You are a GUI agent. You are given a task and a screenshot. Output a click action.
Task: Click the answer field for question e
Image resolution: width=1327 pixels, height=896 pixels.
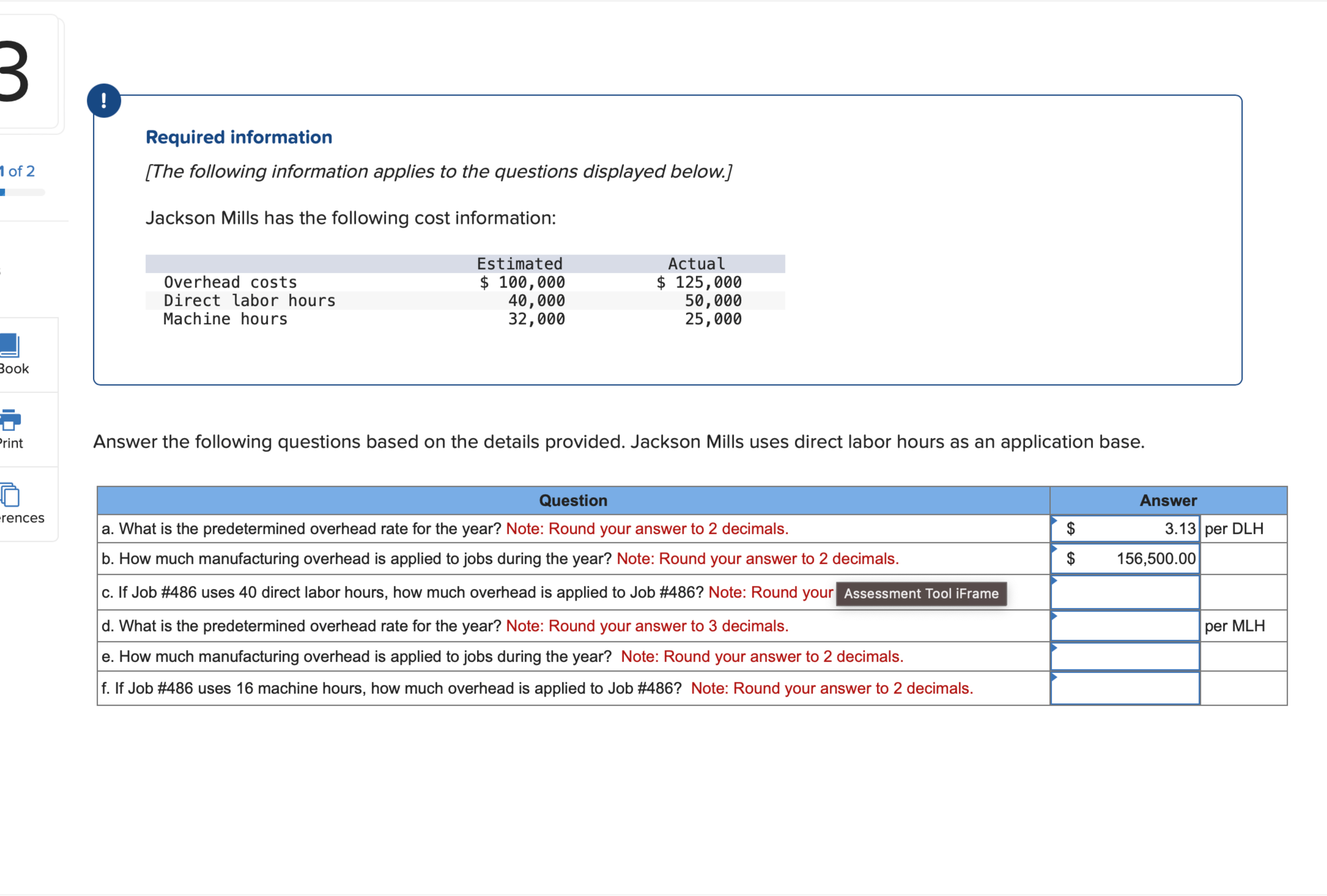[x=1124, y=657]
